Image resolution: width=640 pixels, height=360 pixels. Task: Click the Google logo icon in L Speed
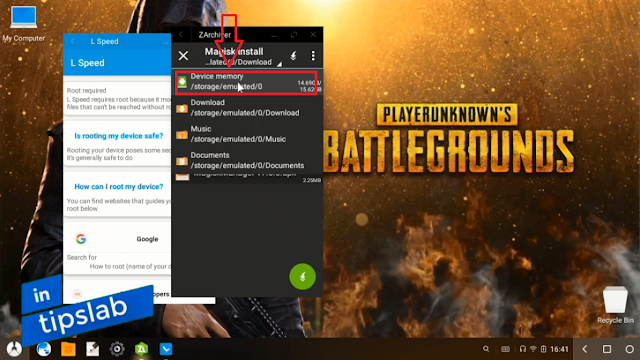click(81, 239)
